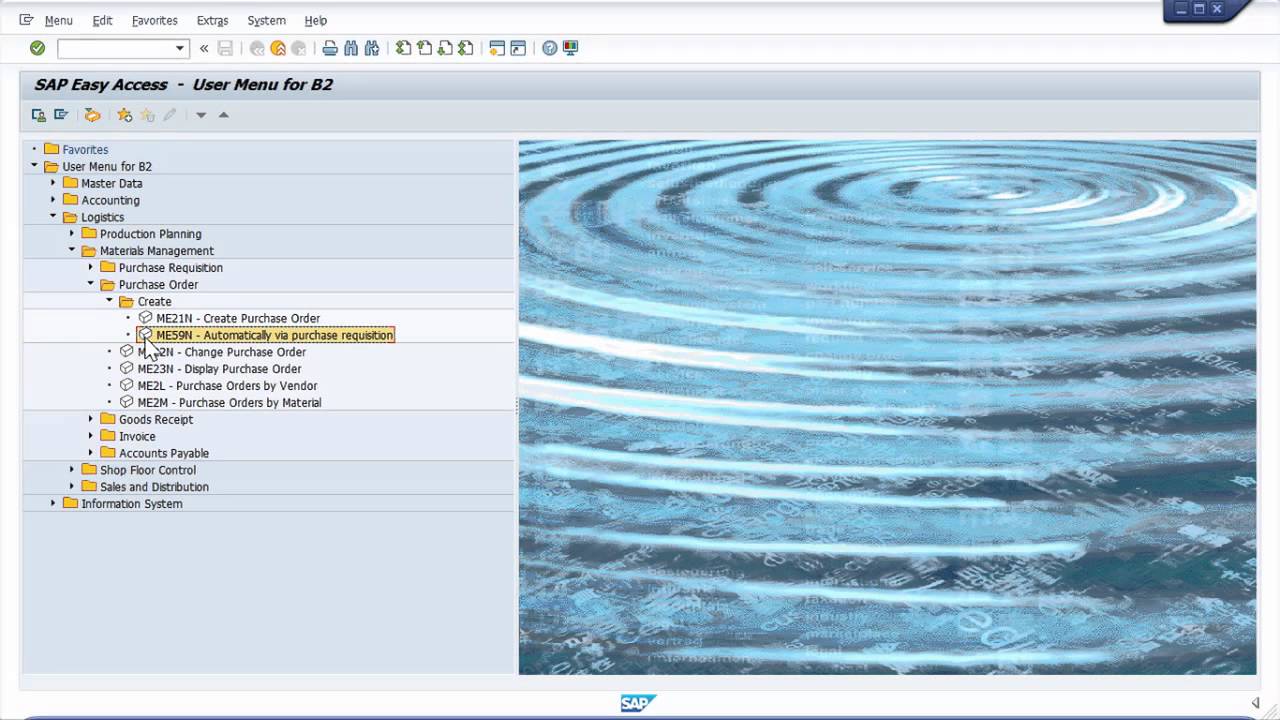This screenshot has height=720, width=1280.
Task: Click the Next Page icon
Action: (x=445, y=48)
